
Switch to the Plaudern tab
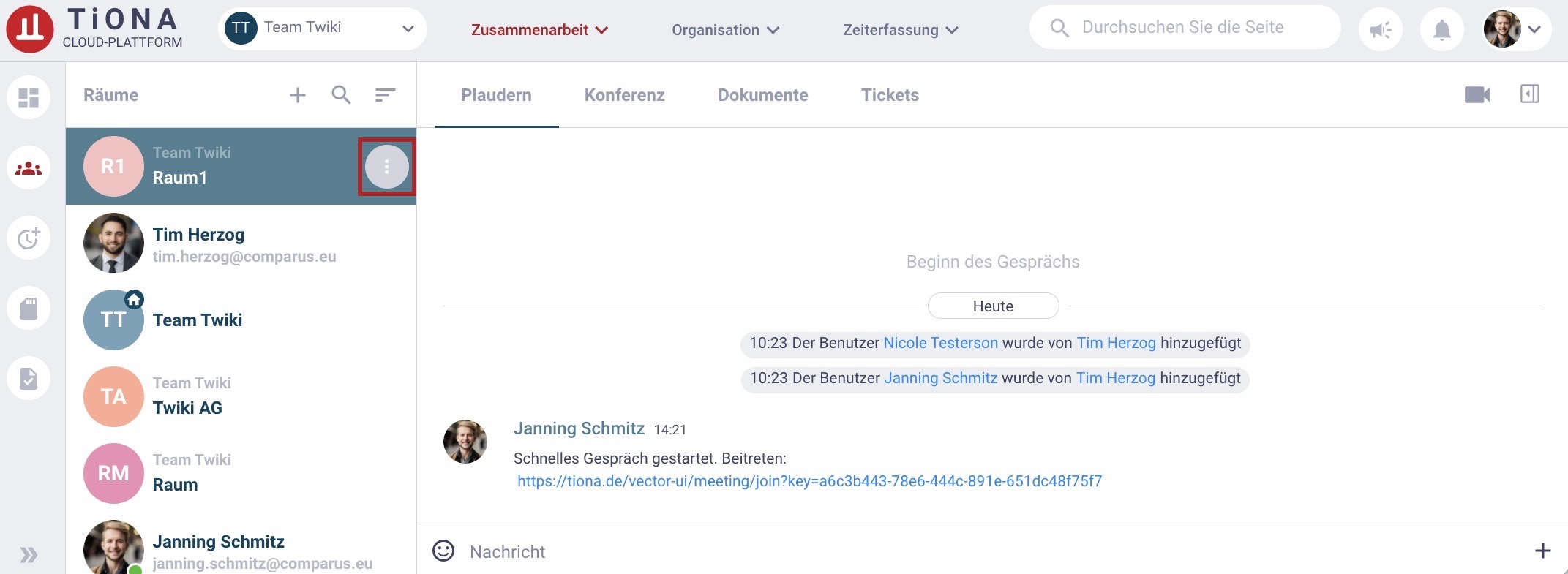(x=496, y=95)
